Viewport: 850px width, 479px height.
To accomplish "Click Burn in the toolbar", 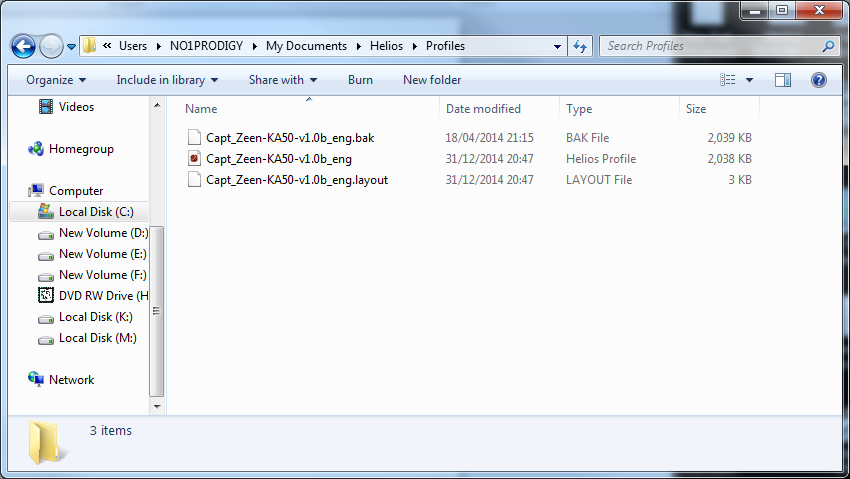I will [x=360, y=80].
